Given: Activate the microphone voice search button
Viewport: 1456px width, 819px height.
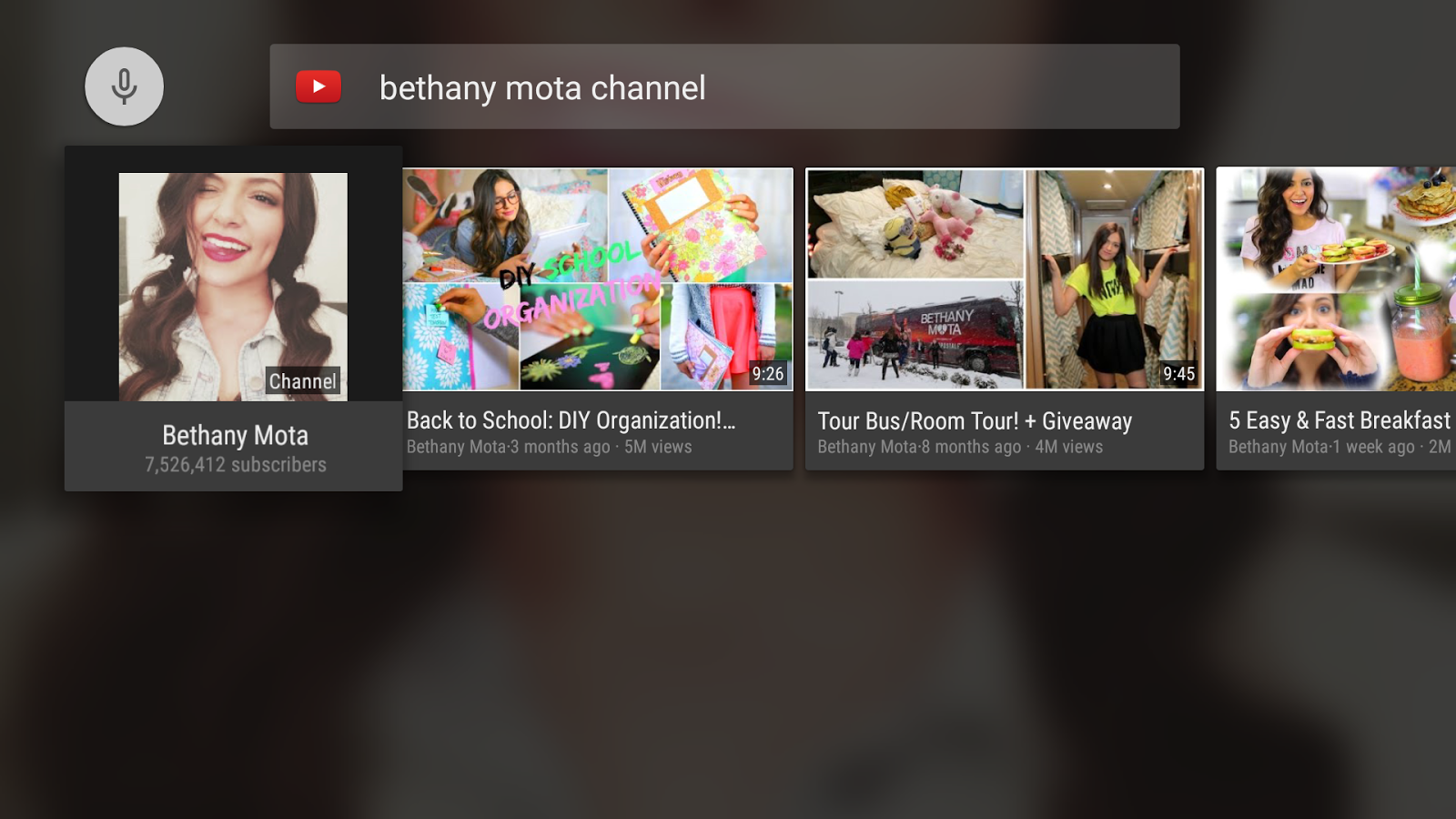Looking at the screenshot, I should pyautogui.click(x=124, y=86).
